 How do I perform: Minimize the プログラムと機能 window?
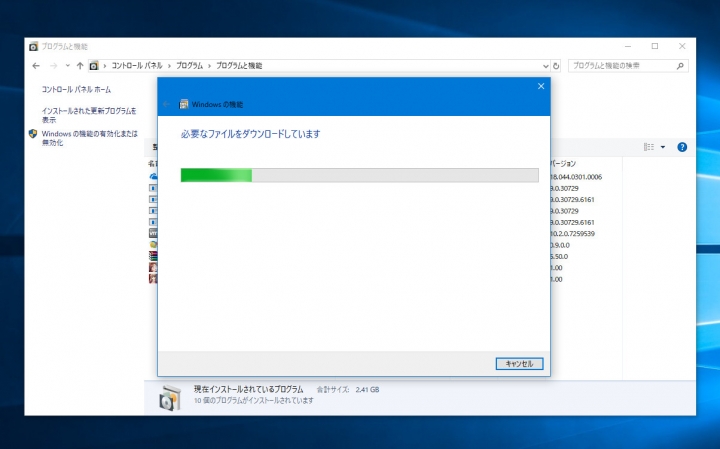(628, 46)
